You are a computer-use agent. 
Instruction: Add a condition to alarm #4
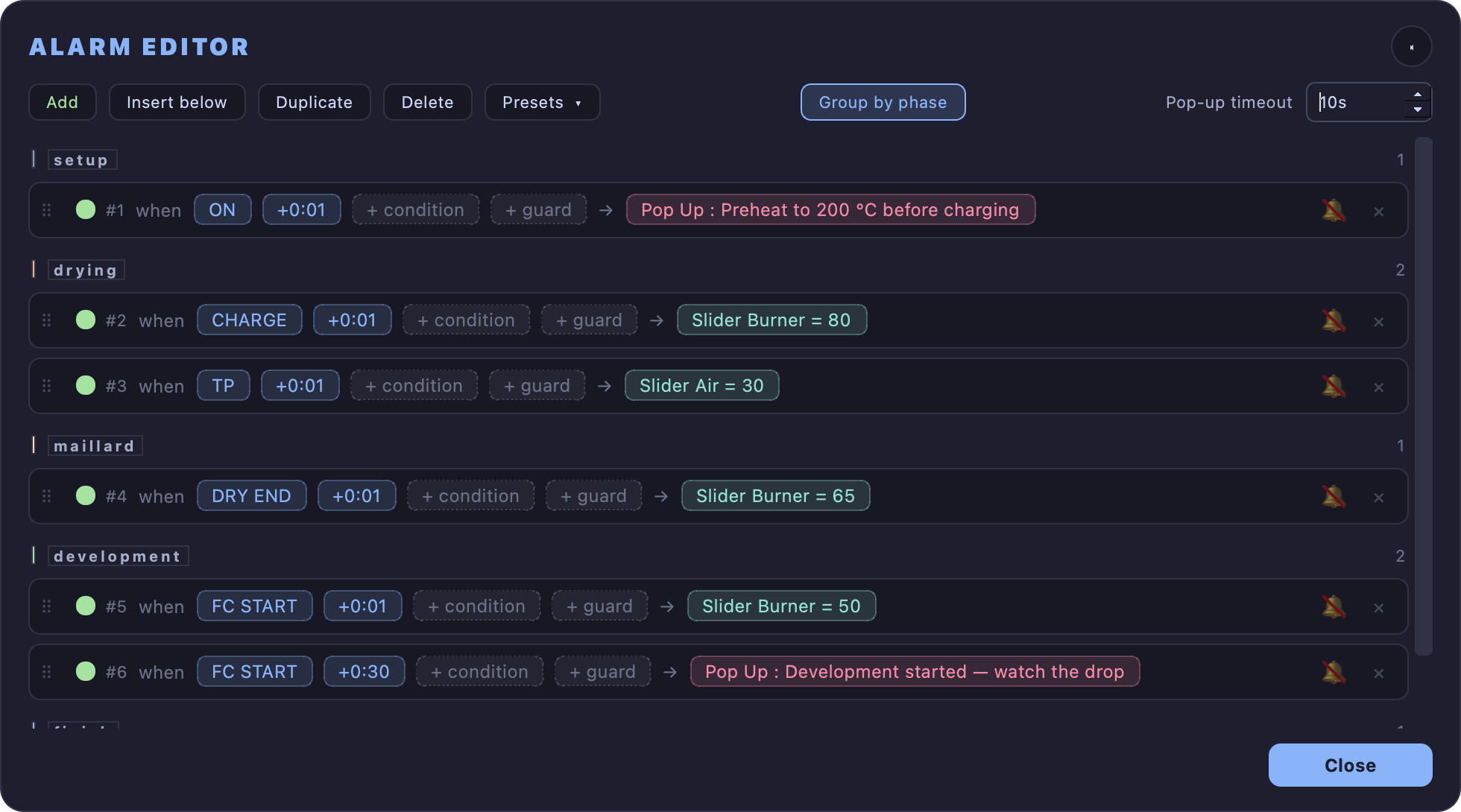(470, 495)
